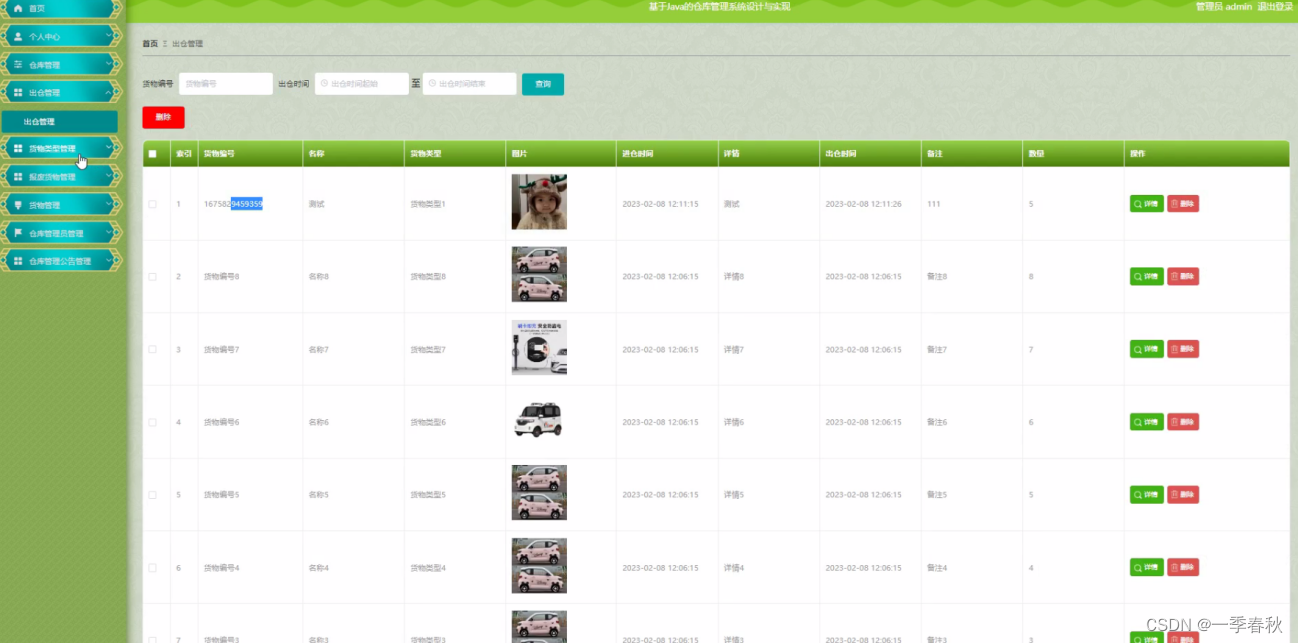The width and height of the screenshot is (1298, 643).
Task: Expand the 货物类型管理 chevron
Action: click(x=109, y=148)
